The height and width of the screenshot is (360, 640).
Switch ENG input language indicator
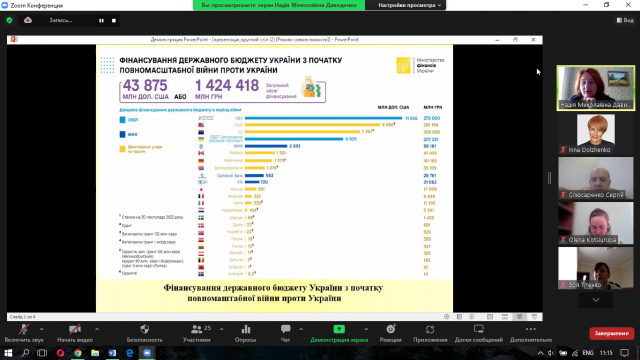(588, 353)
